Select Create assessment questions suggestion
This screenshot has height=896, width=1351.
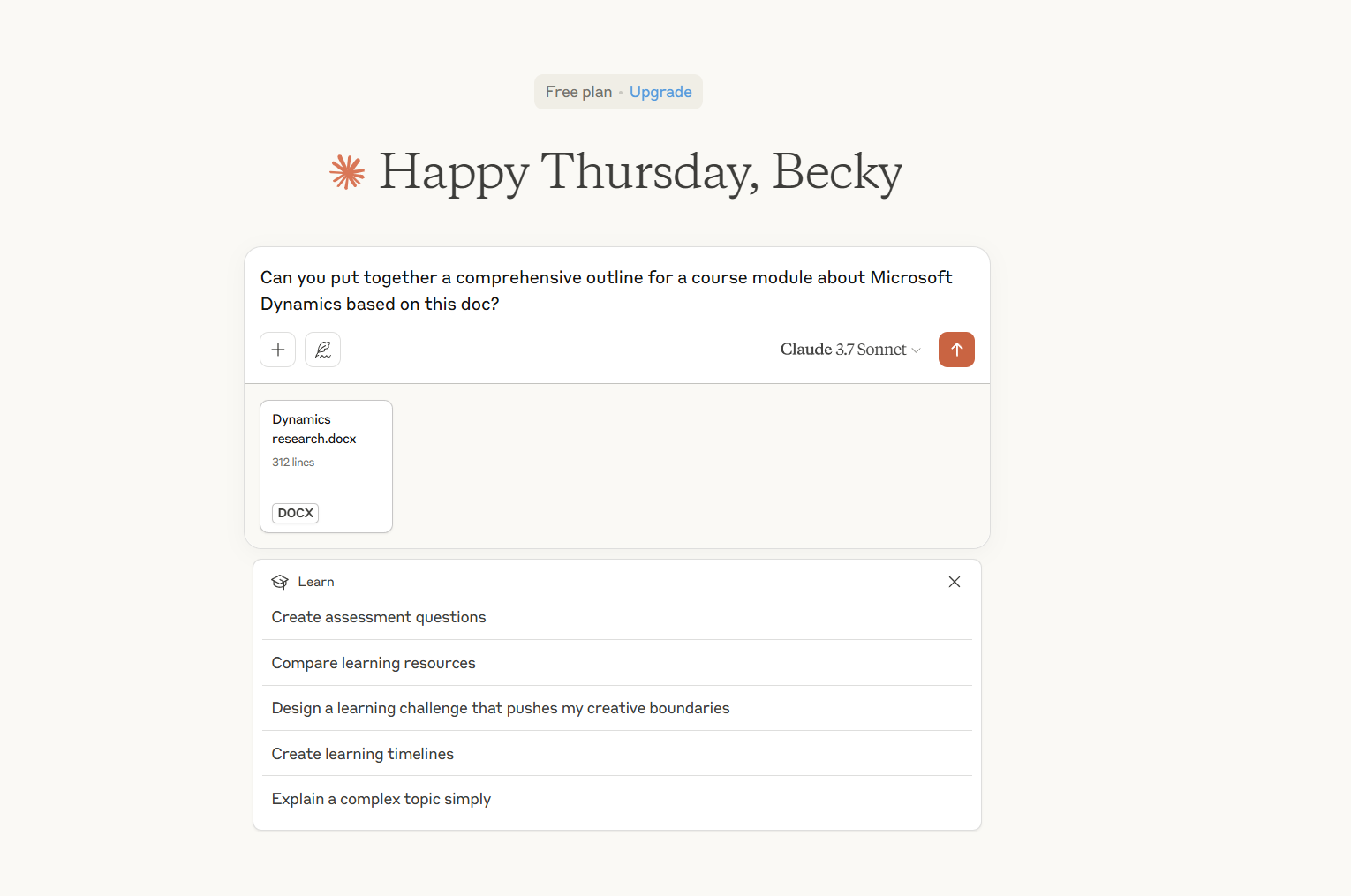tap(379, 617)
